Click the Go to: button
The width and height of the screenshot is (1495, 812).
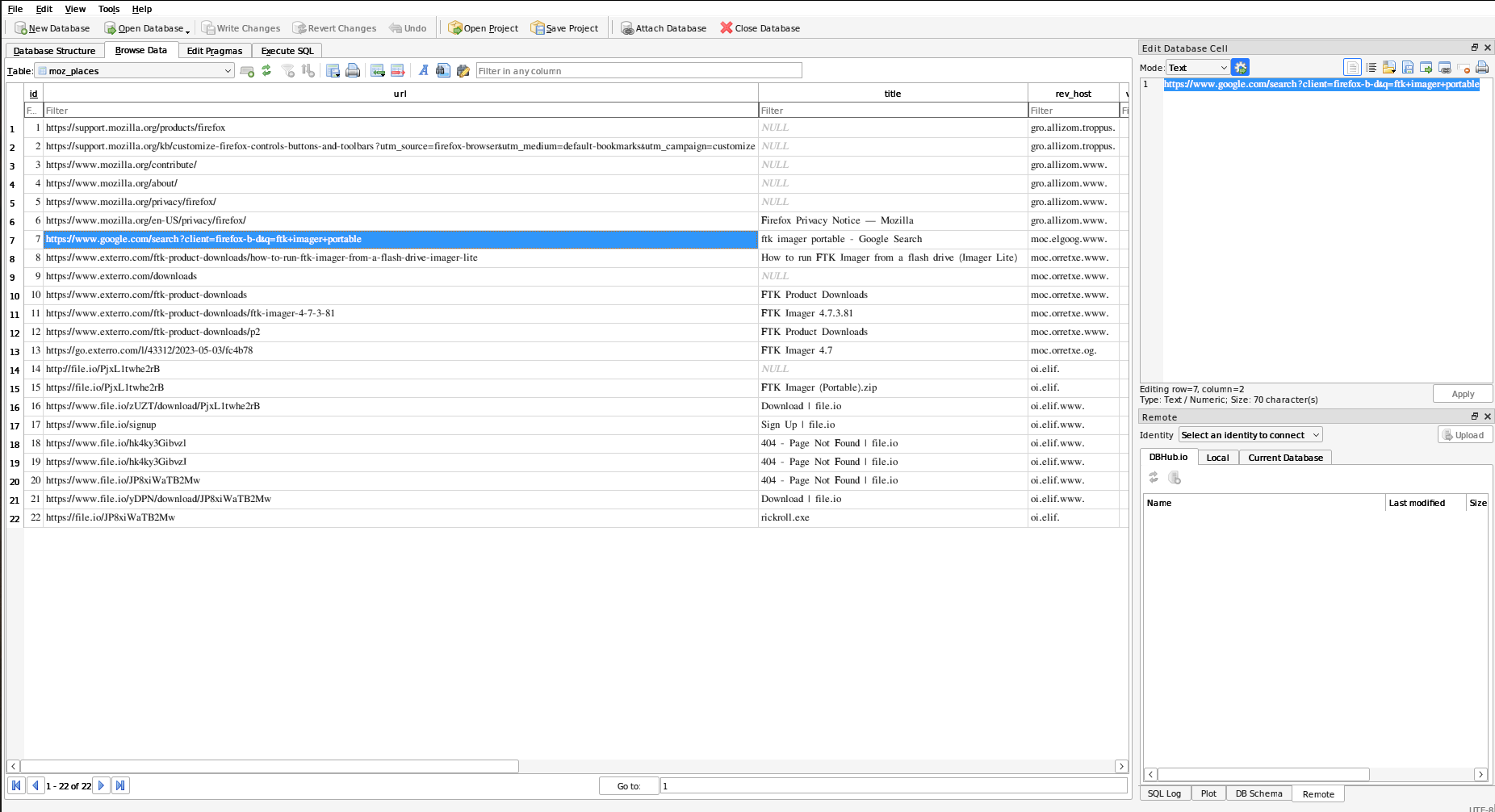coord(629,786)
